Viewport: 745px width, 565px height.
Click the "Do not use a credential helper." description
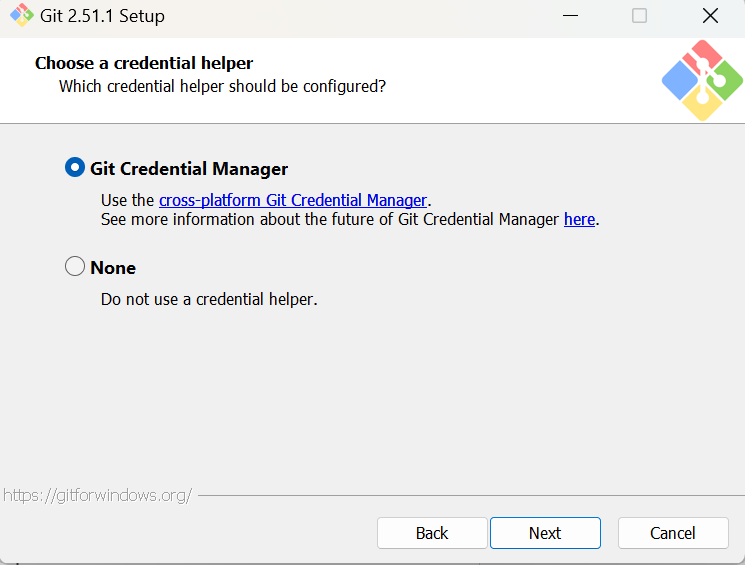[209, 299]
